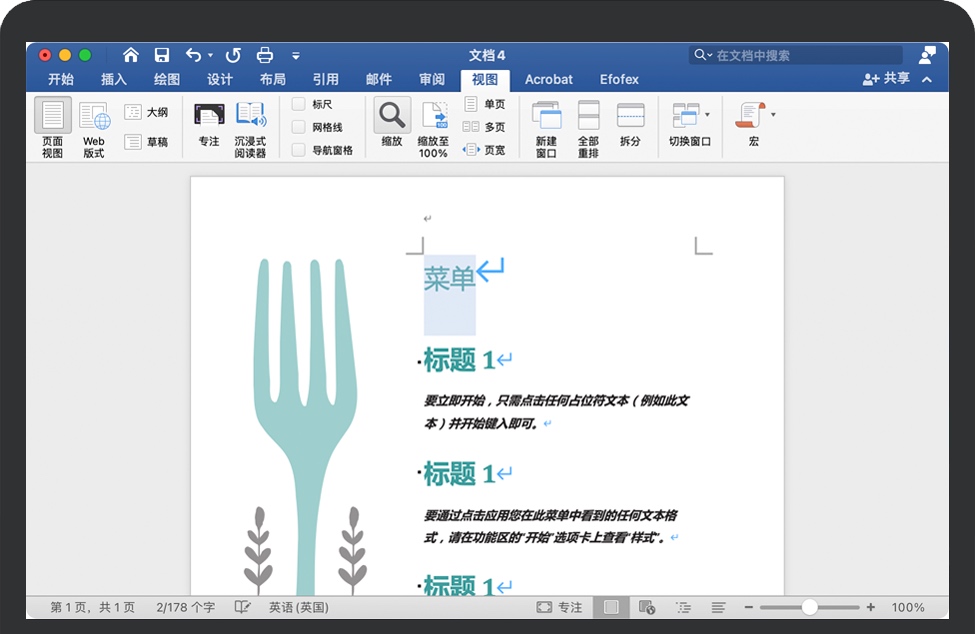Open the Efofex tab
This screenshot has width=975, height=634.
[619, 79]
